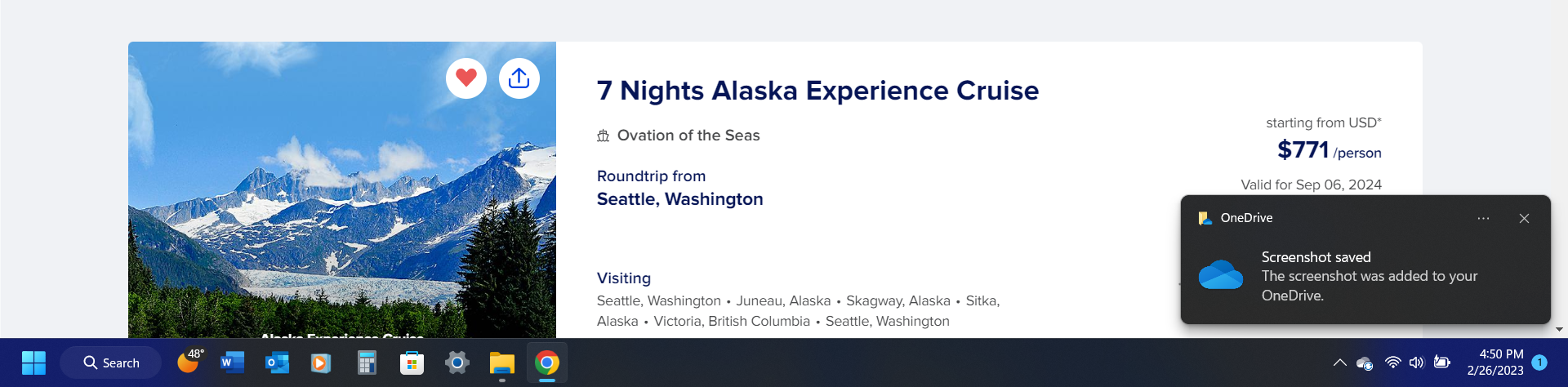
Task: Open Outlook from the taskbar
Action: (x=278, y=363)
